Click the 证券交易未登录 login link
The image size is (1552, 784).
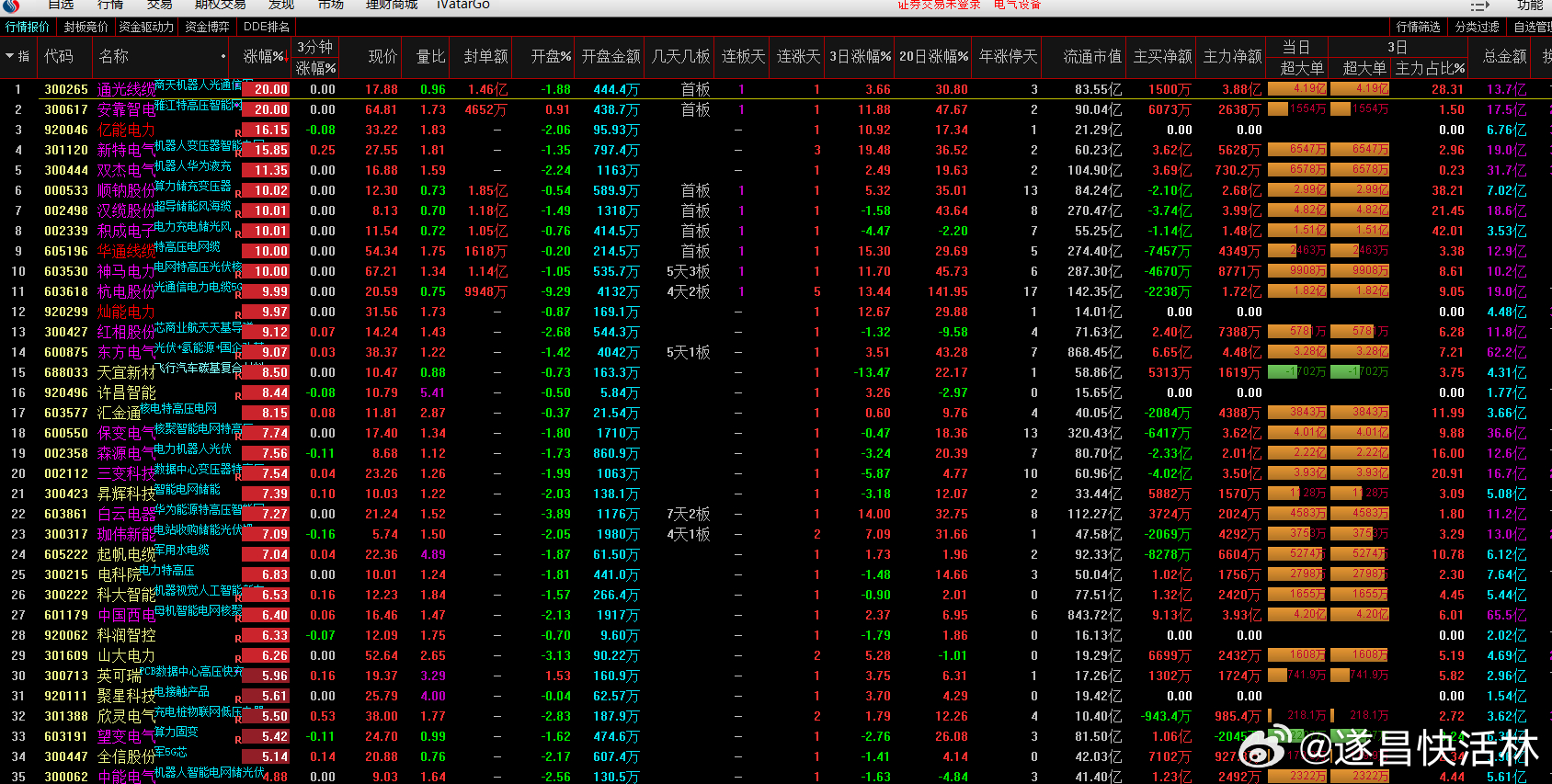[939, 5]
